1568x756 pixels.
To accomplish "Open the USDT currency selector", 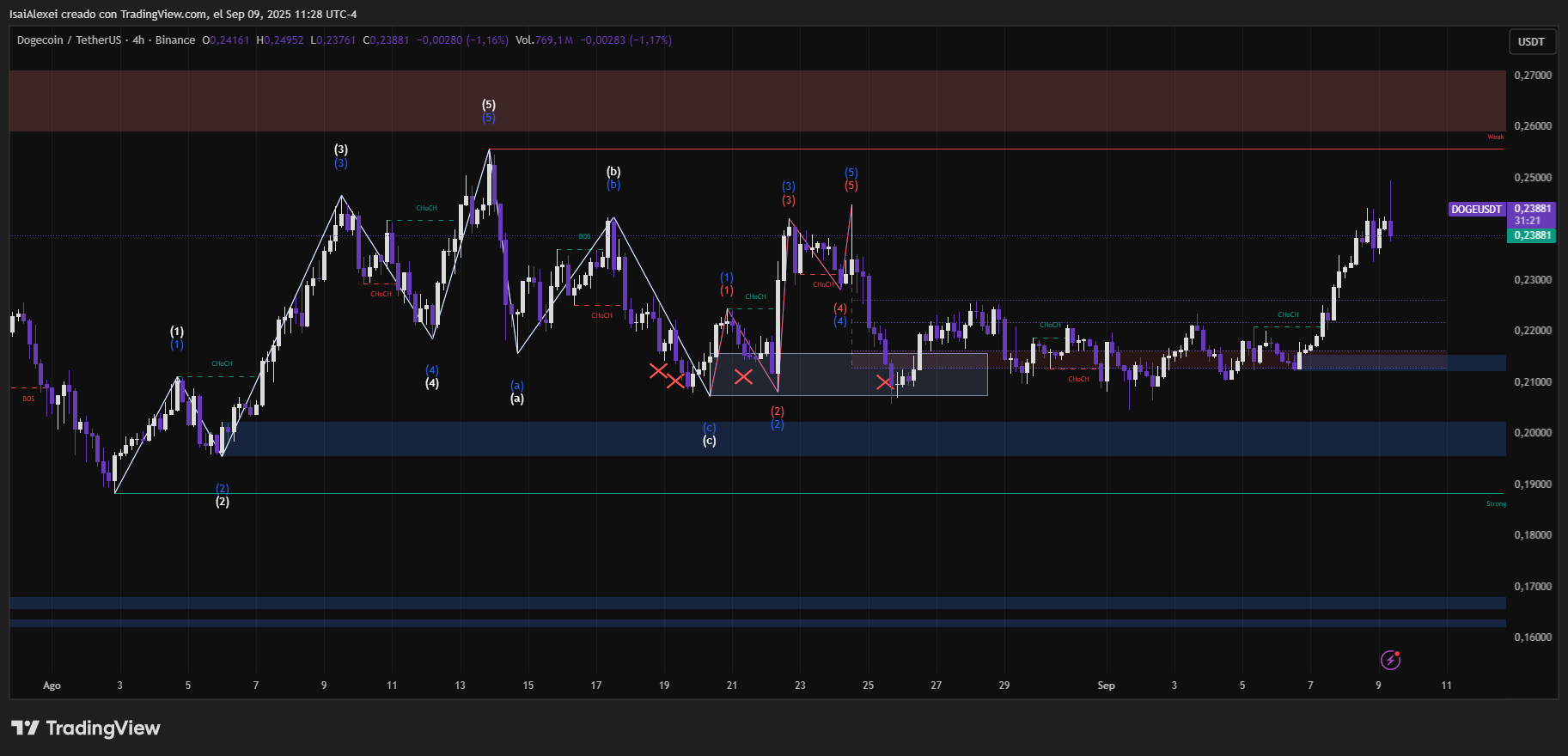I will pos(1531,42).
